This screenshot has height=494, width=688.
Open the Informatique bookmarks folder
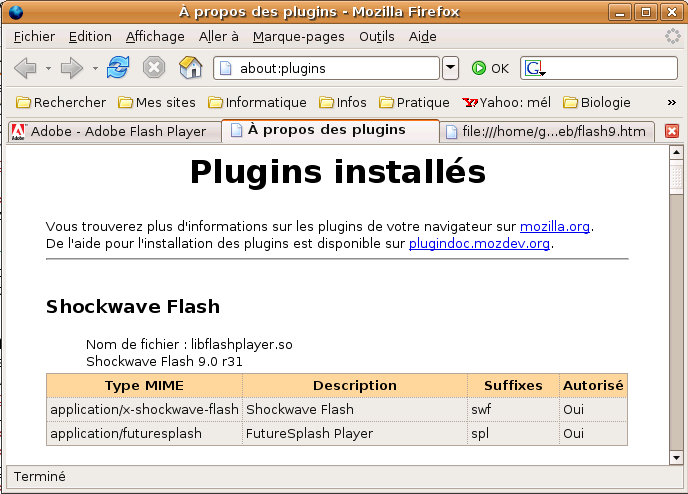click(x=257, y=102)
